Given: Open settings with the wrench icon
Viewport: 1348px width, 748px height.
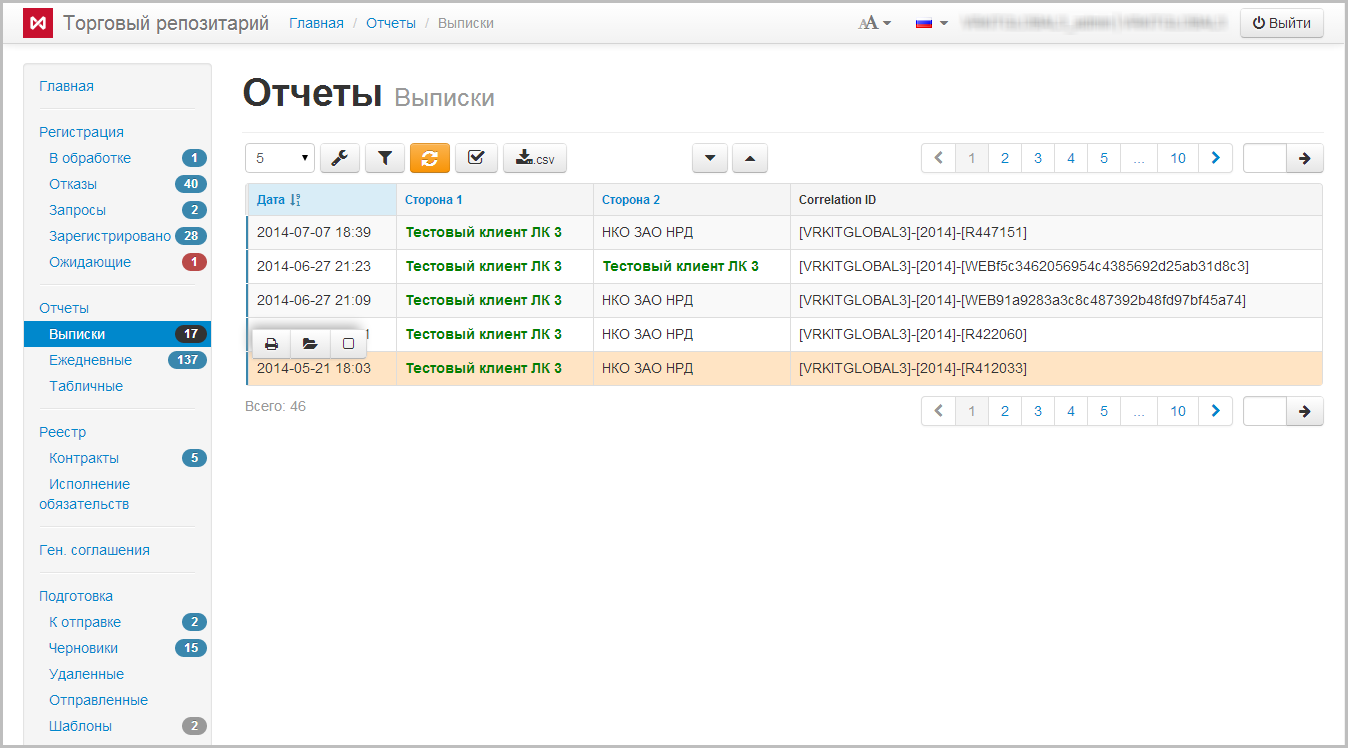Looking at the screenshot, I should tap(339, 158).
